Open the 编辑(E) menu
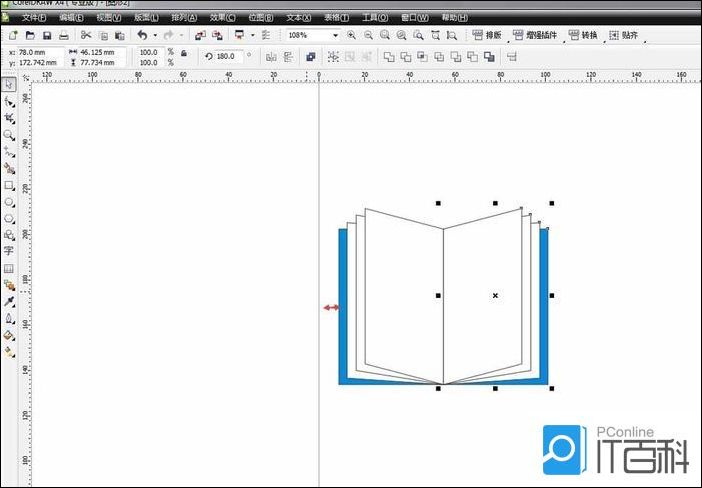Image resolution: width=702 pixels, height=488 pixels. tap(71, 17)
